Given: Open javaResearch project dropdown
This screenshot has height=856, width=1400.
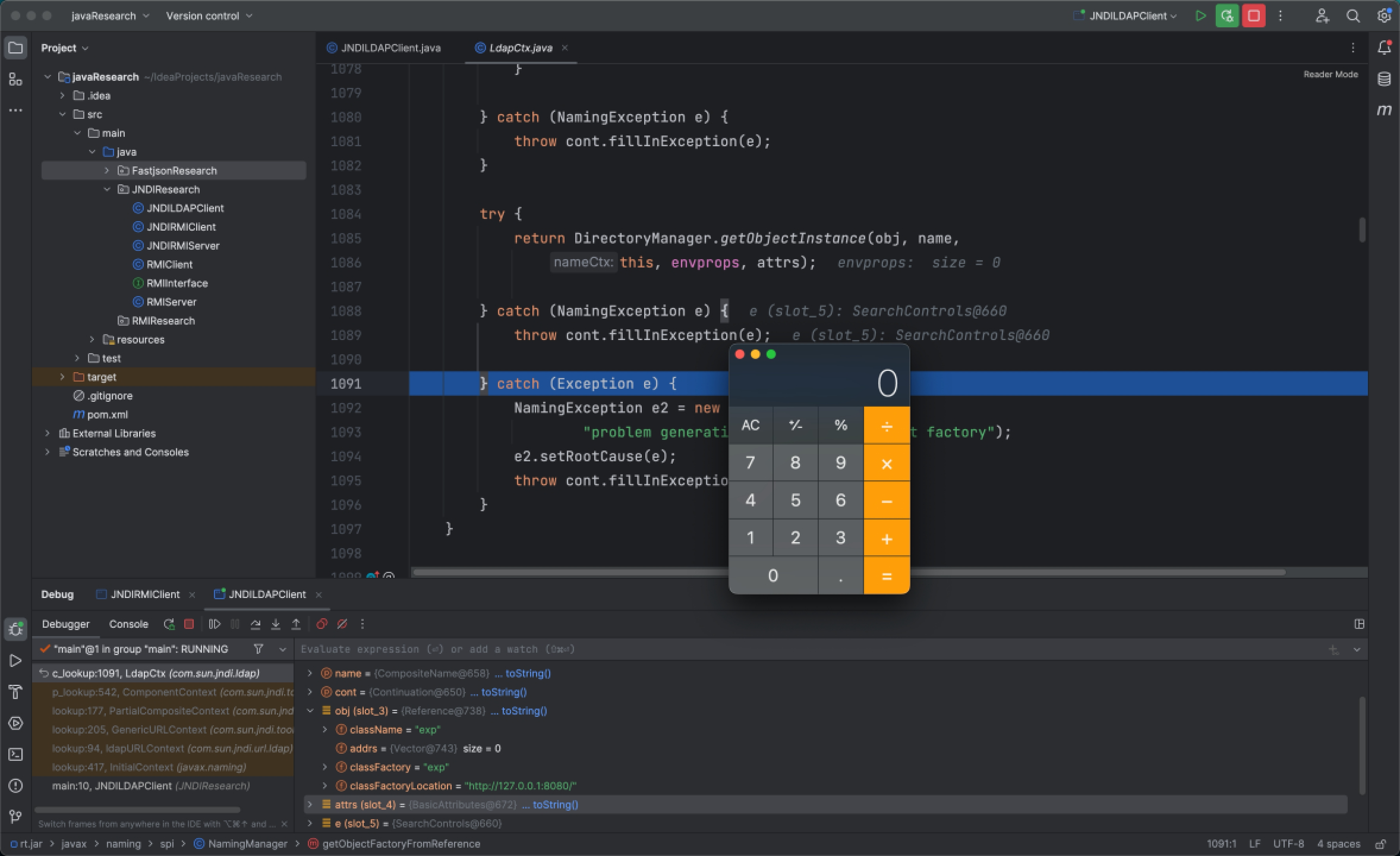Looking at the screenshot, I should point(110,16).
